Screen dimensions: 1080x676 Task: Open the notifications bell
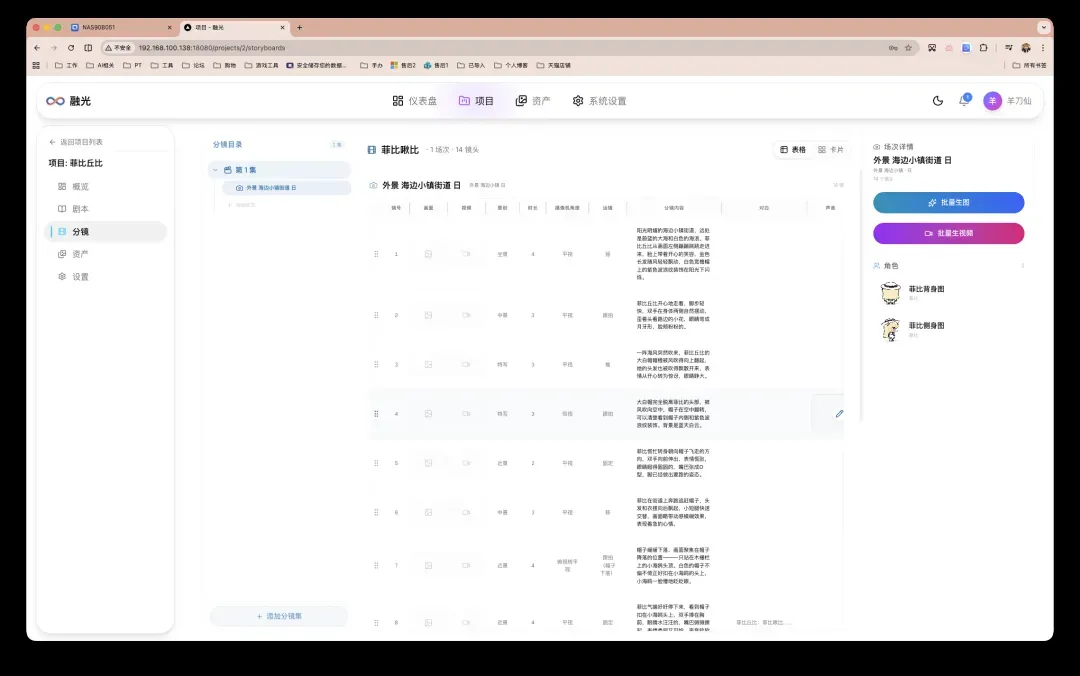click(x=964, y=101)
